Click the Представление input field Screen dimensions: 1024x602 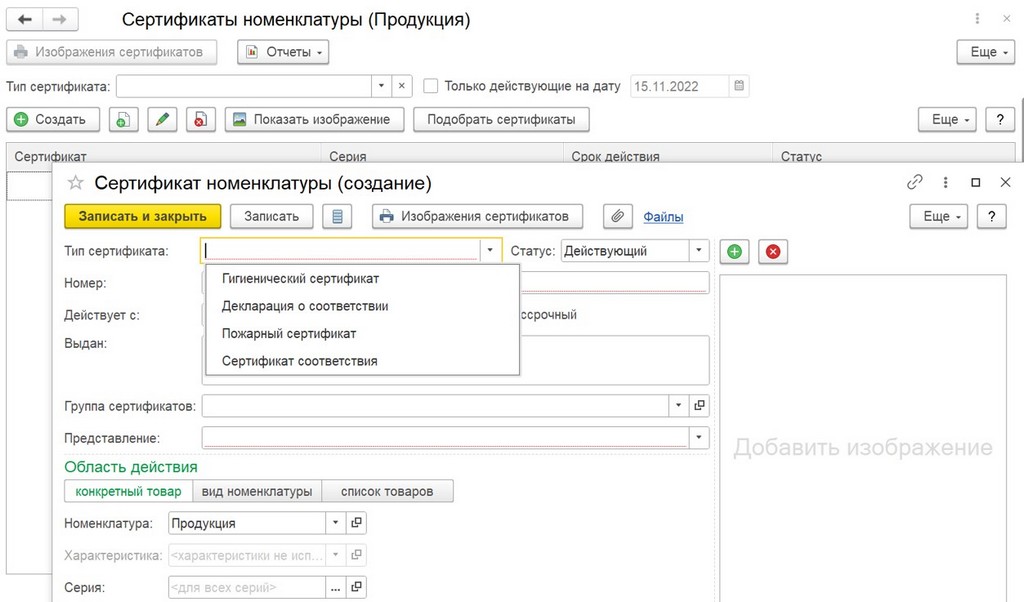coord(445,437)
